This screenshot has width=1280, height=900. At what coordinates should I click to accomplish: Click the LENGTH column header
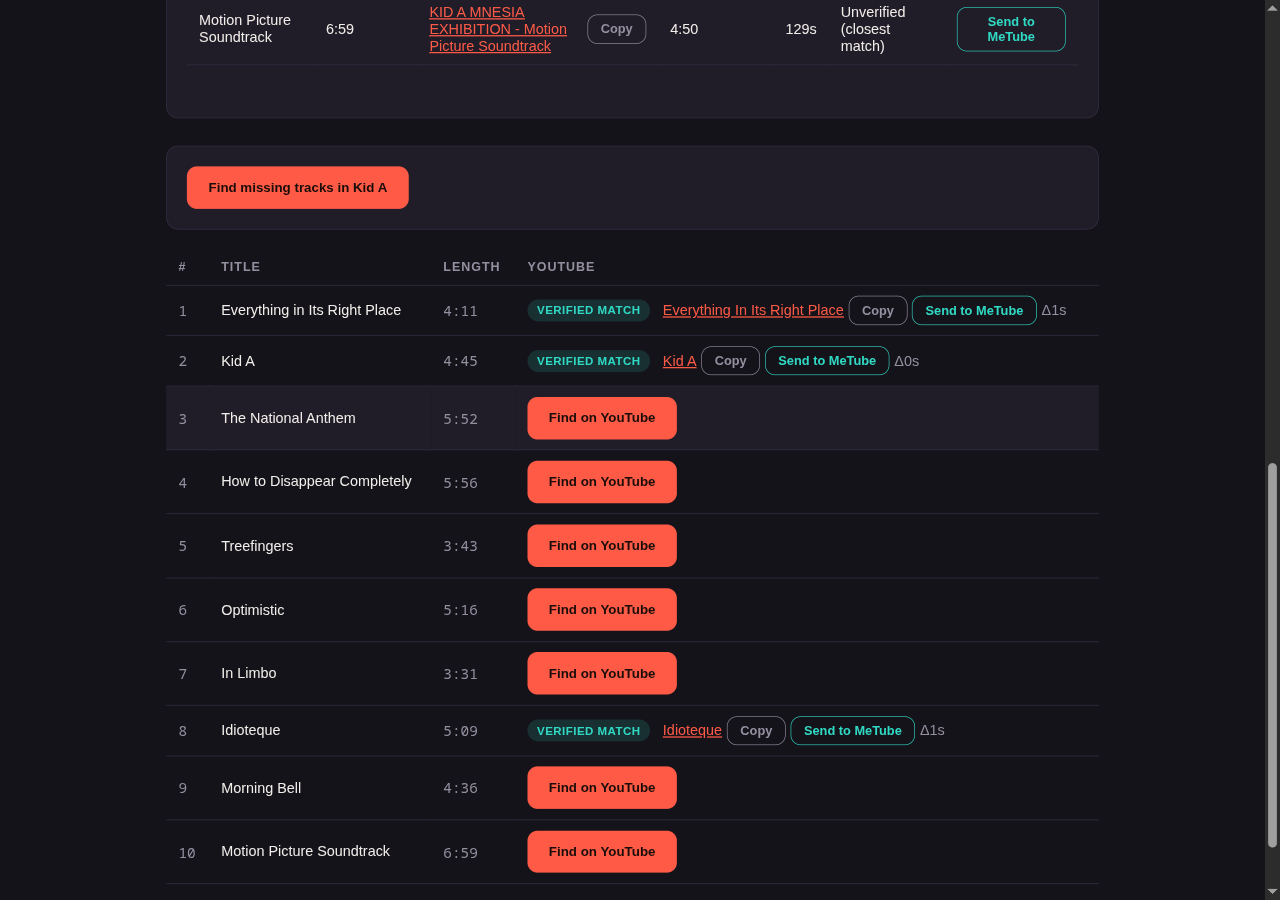[472, 267]
